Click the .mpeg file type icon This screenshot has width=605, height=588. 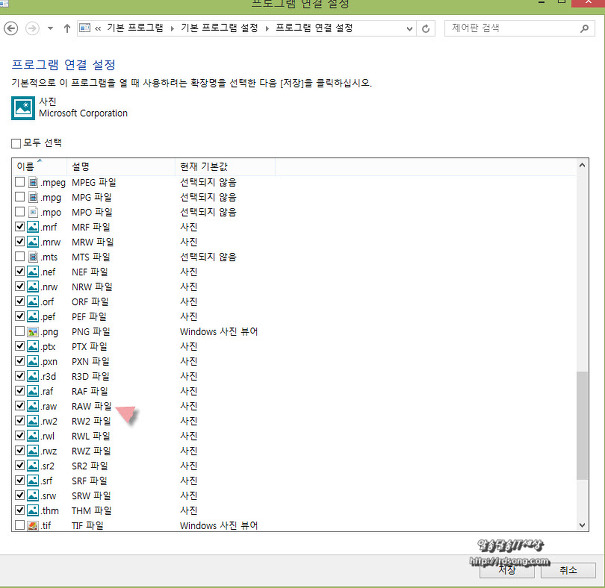click(33, 183)
